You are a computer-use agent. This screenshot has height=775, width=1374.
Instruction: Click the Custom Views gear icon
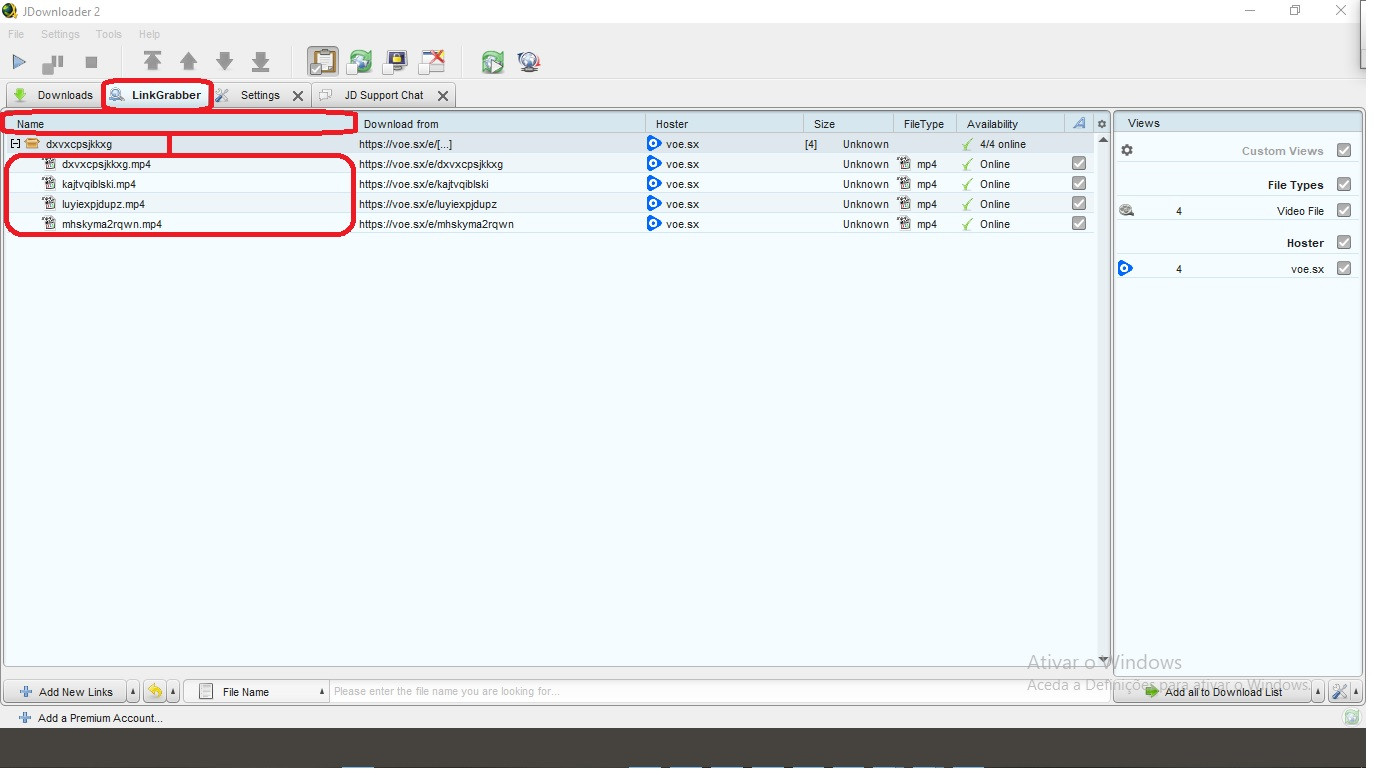tap(1127, 150)
